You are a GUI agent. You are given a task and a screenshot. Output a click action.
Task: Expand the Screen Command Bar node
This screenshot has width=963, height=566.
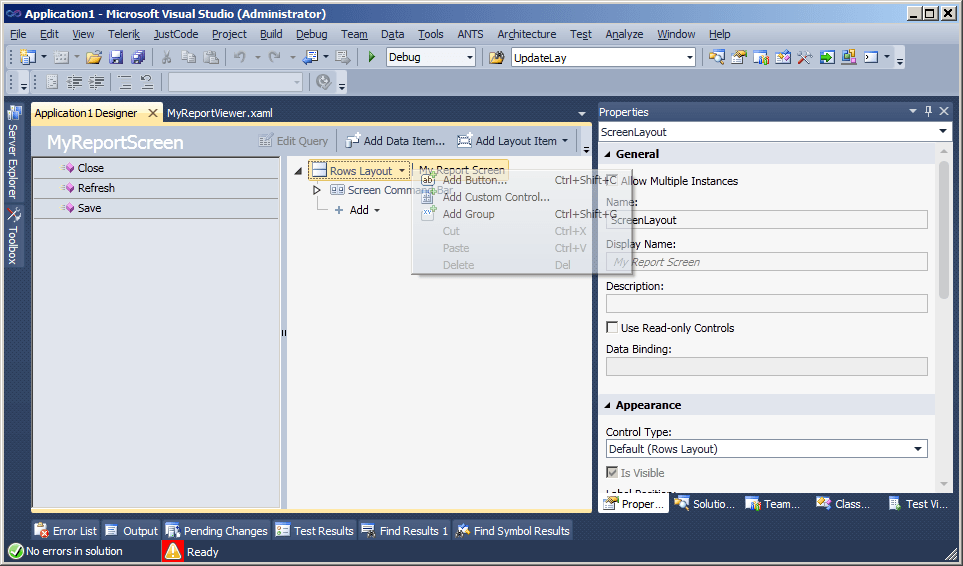tap(317, 190)
